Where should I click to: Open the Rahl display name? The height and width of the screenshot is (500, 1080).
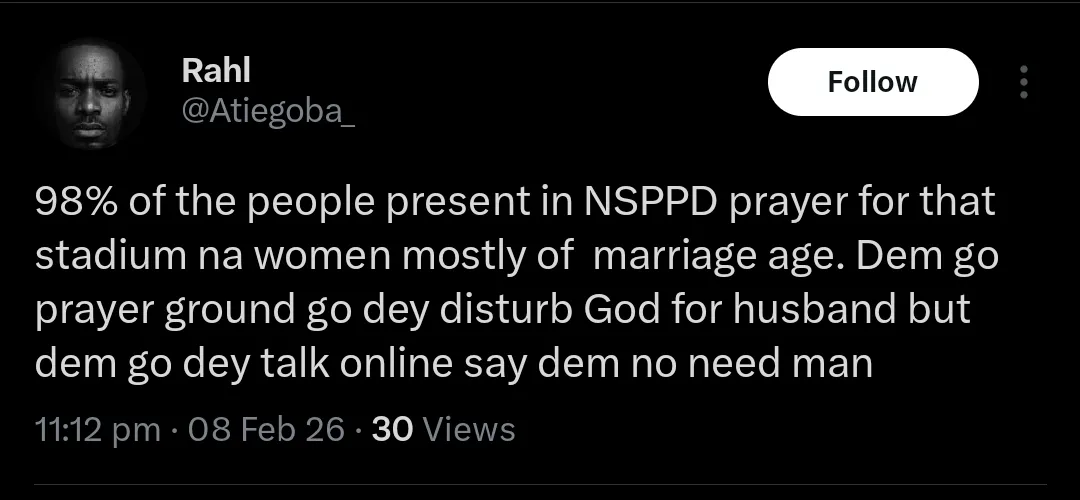pos(215,70)
